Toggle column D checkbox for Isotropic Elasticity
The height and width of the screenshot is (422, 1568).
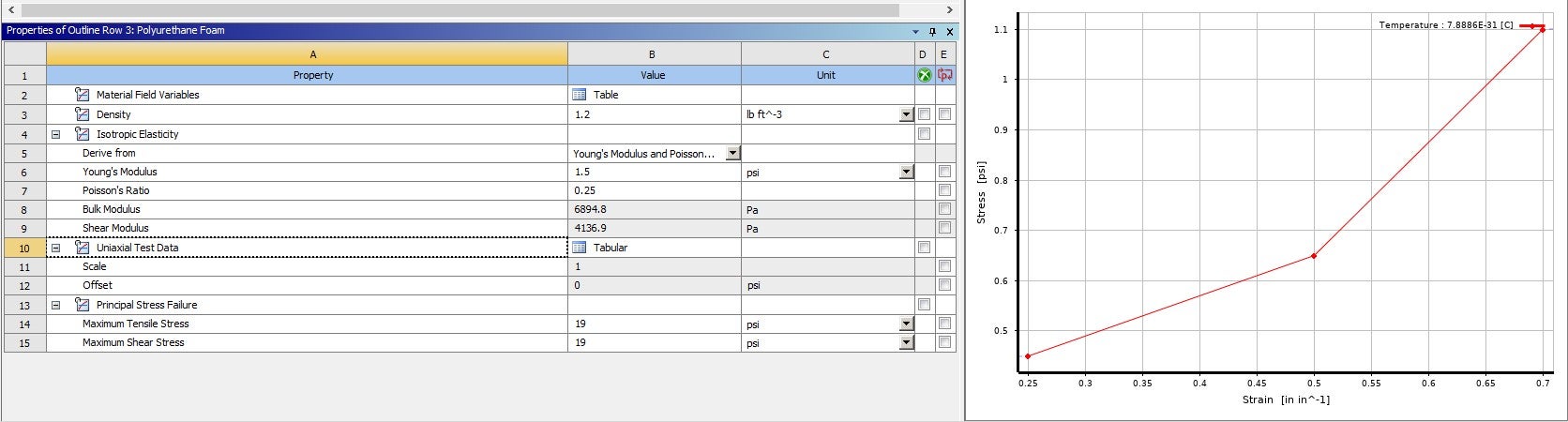[x=924, y=134]
